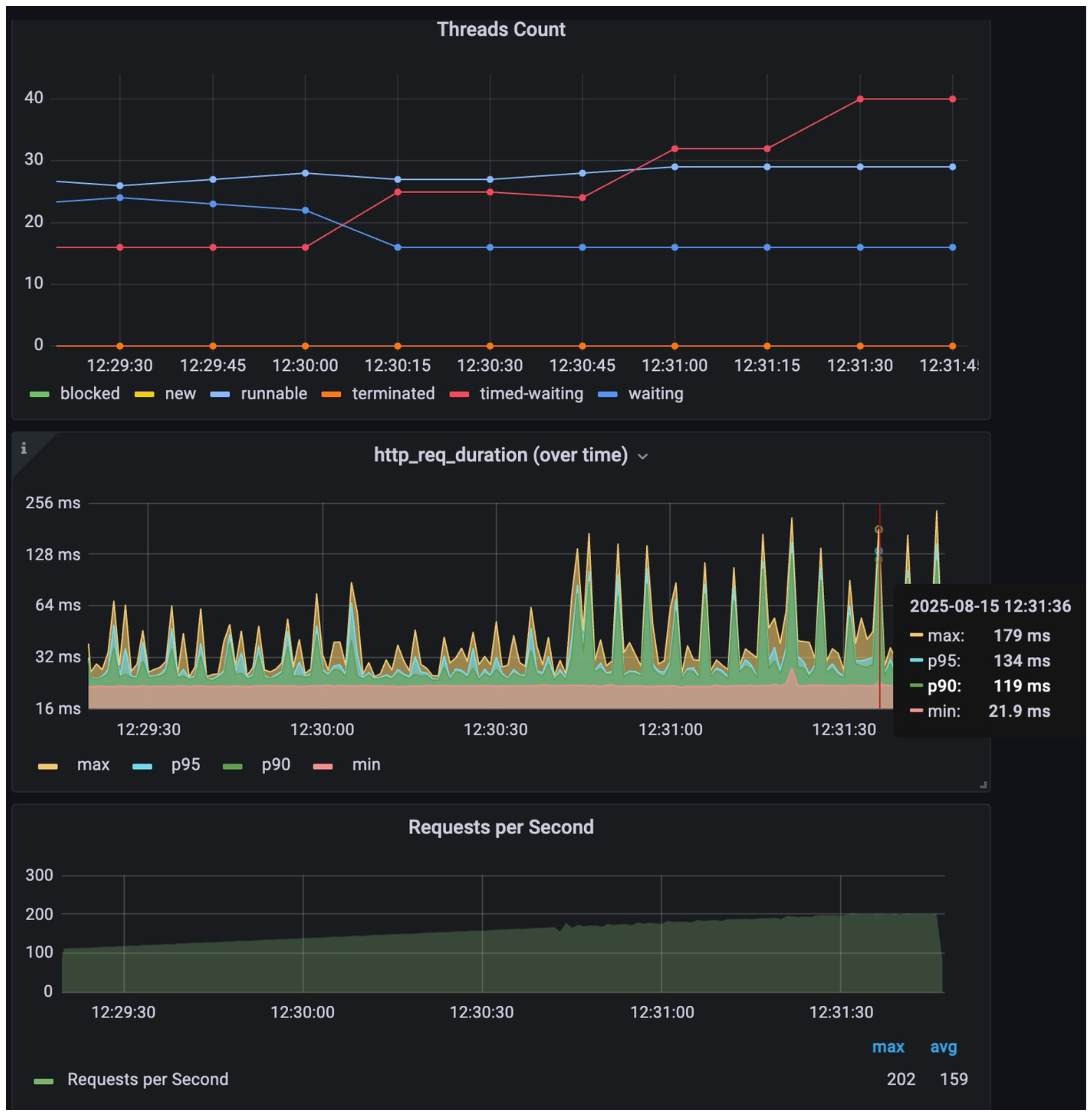
Task: Click Requests per Second legend label
Action: coord(147,1079)
